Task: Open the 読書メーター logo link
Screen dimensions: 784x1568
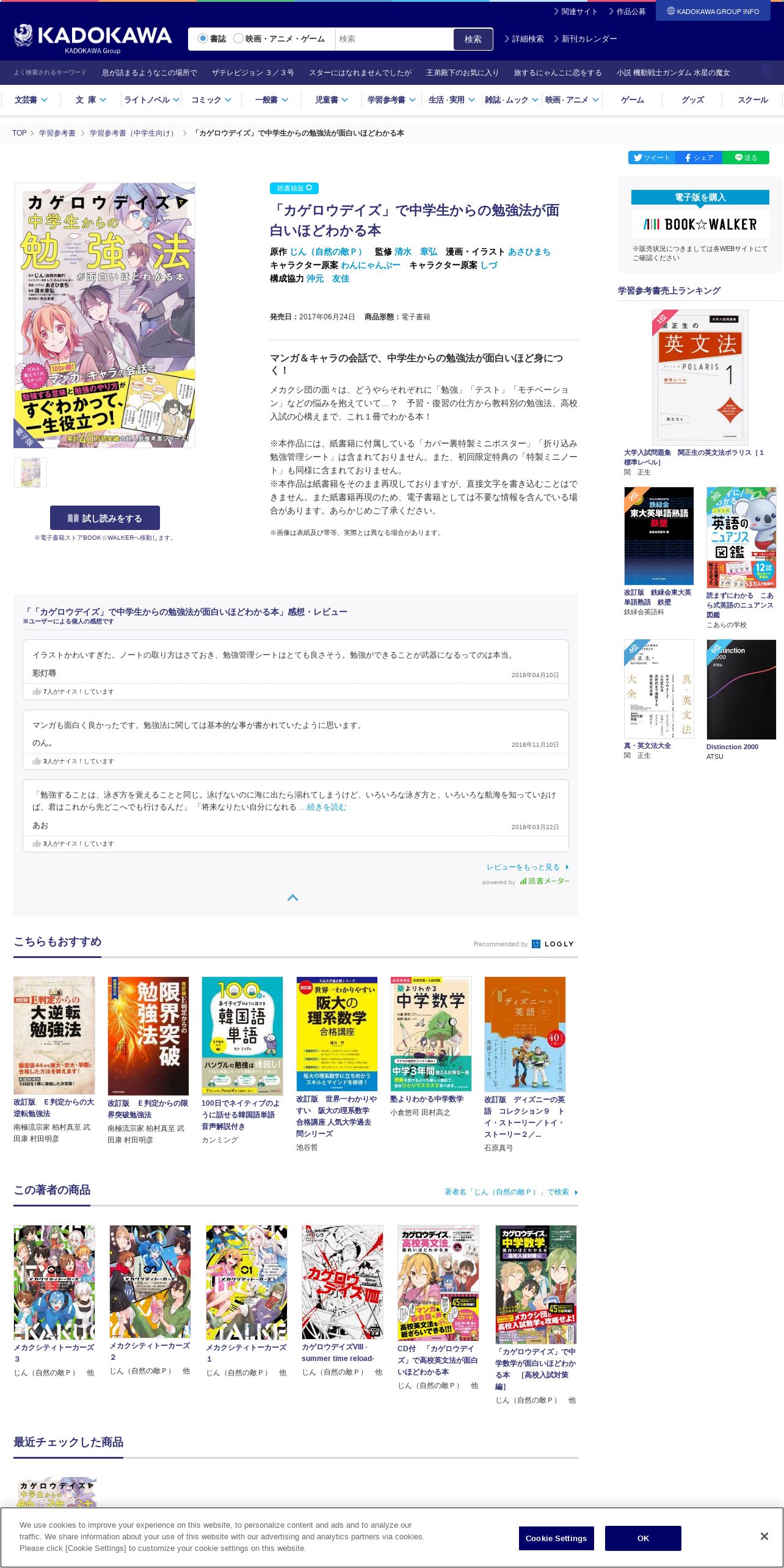Action: [545, 881]
